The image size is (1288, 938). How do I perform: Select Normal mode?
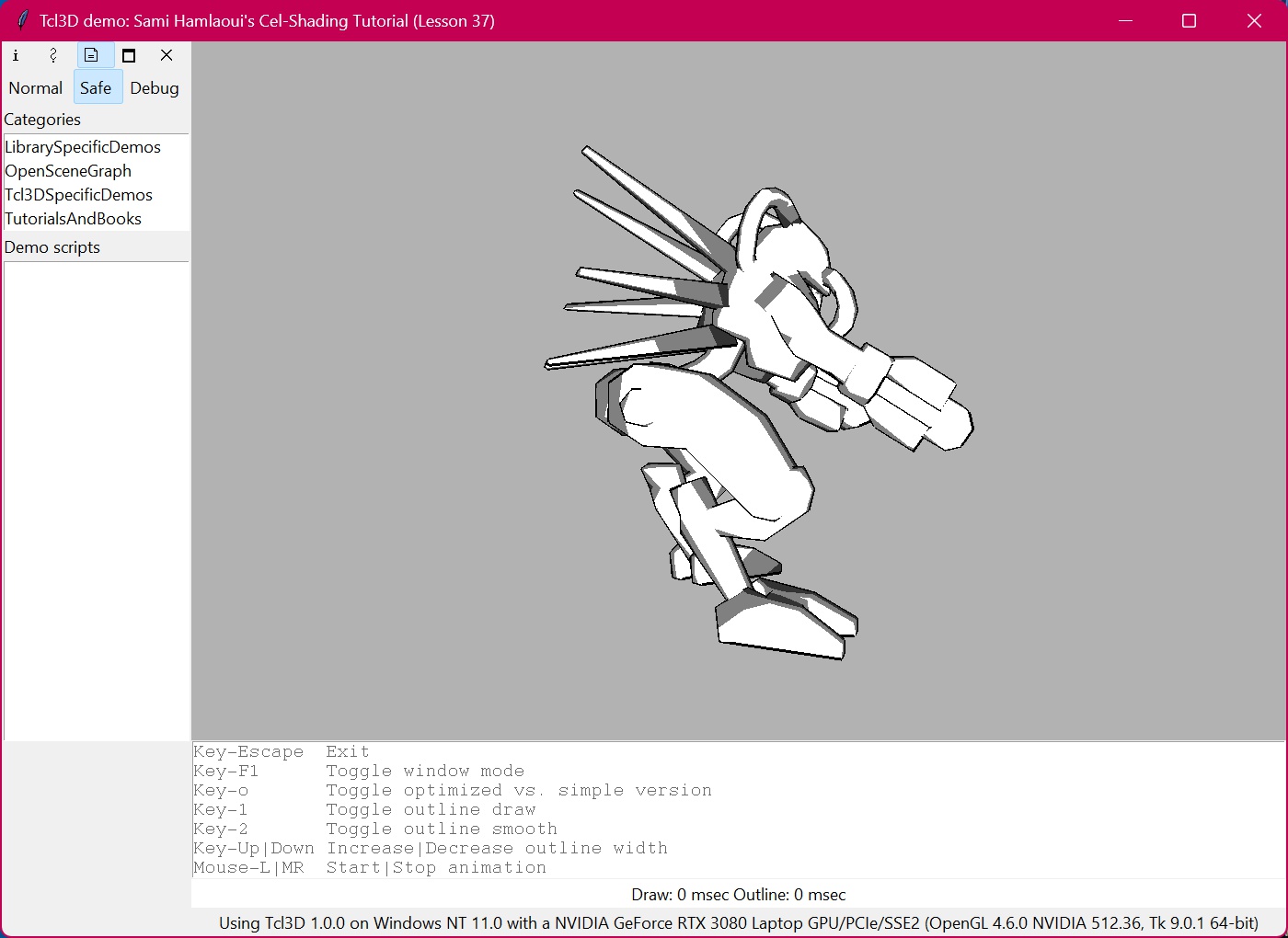[x=36, y=88]
